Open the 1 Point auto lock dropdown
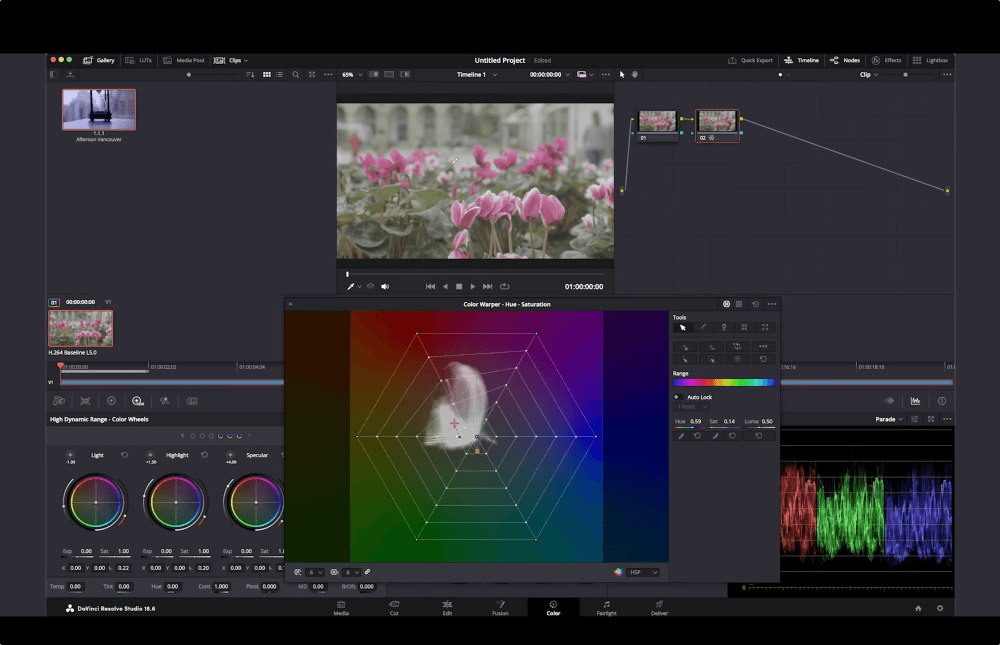Image resolution: width=1000 pixels, height=645 pixels. [693, 407]
